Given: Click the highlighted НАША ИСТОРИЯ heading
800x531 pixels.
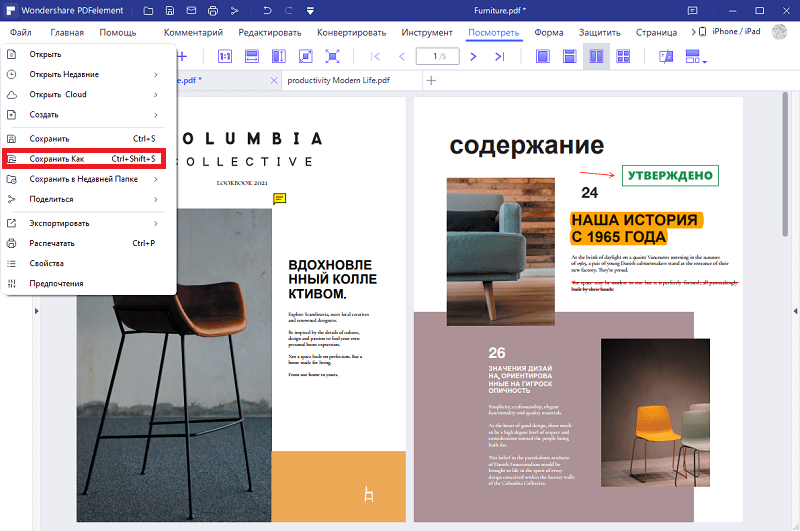Looking at the screenshot, I should 636,229.
